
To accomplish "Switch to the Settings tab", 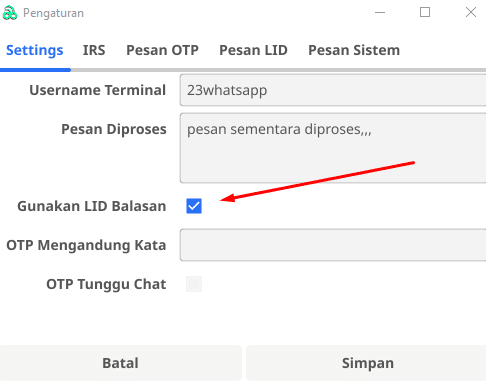I will 35,50.
